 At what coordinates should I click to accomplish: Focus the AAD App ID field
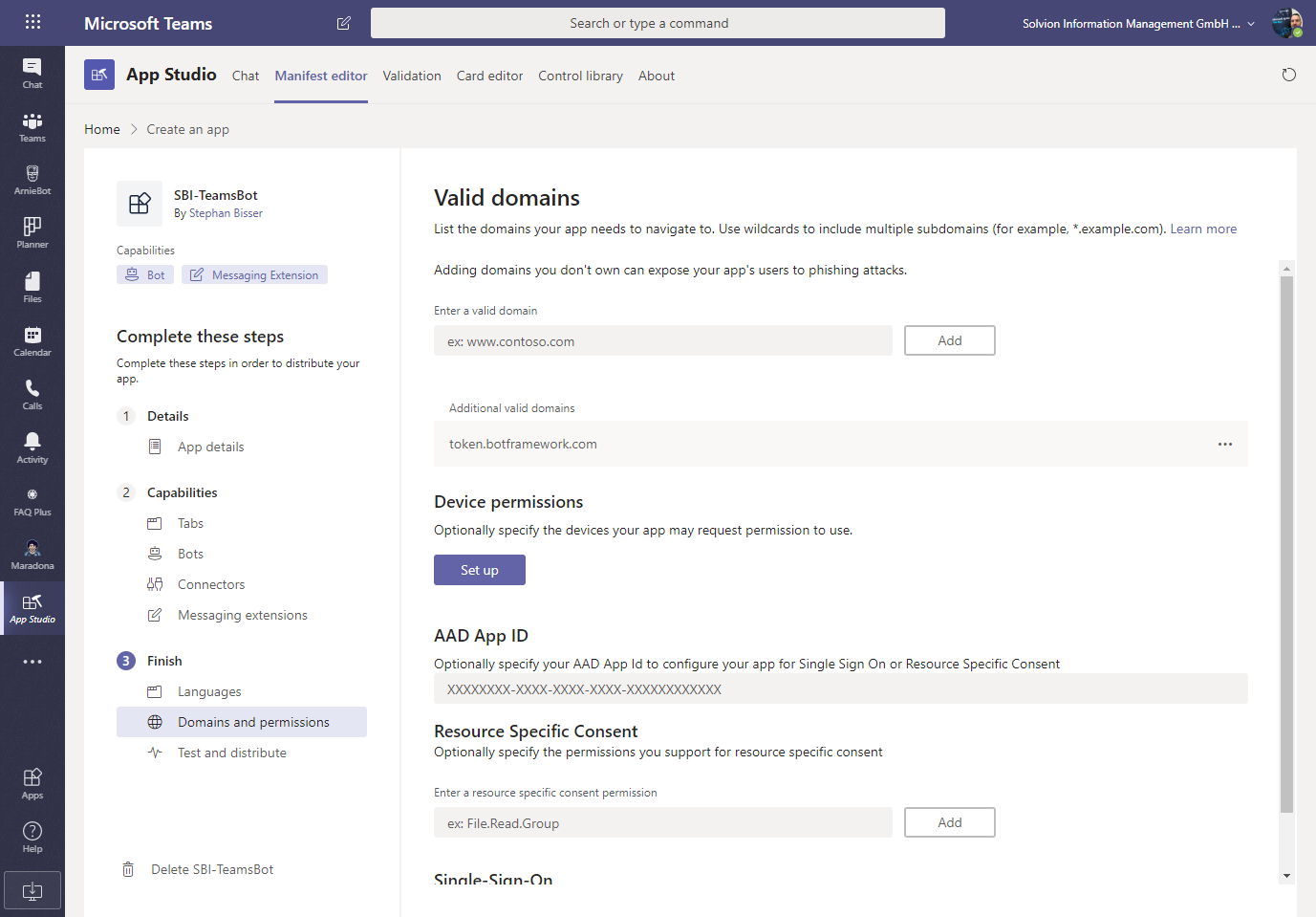click(841, 688)
